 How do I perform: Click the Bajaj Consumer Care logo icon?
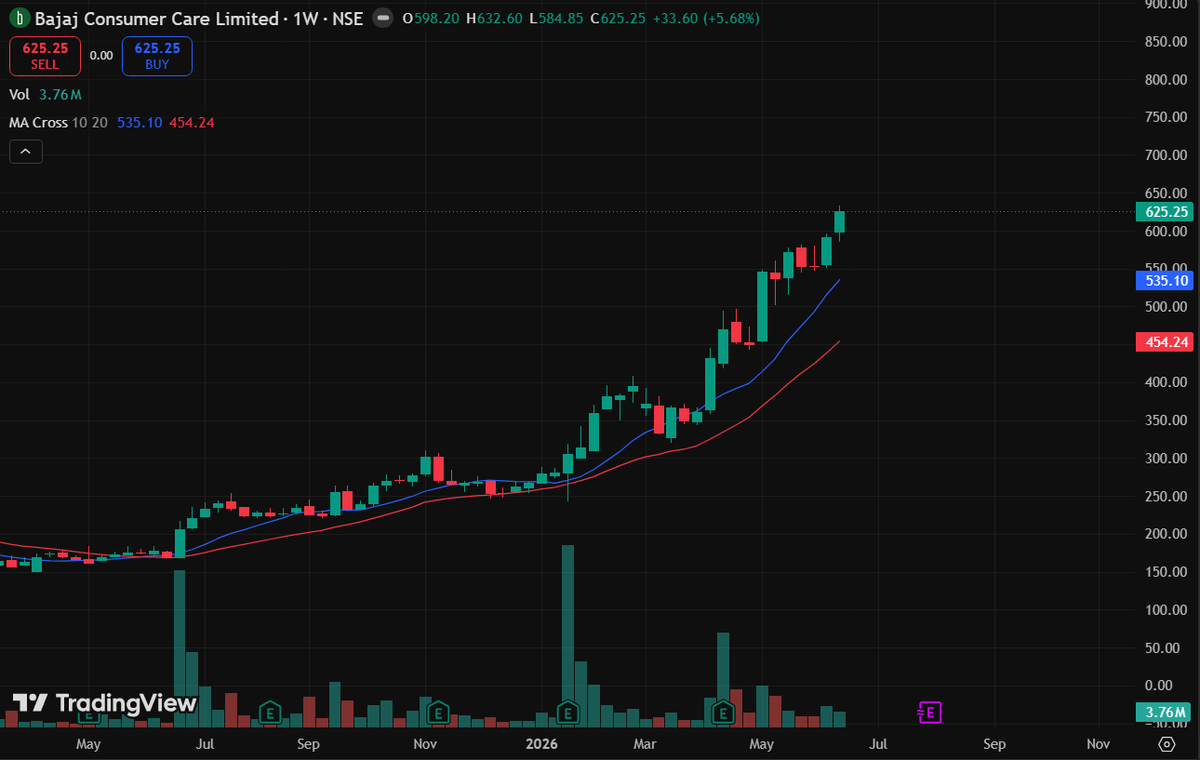coord(18,19)
